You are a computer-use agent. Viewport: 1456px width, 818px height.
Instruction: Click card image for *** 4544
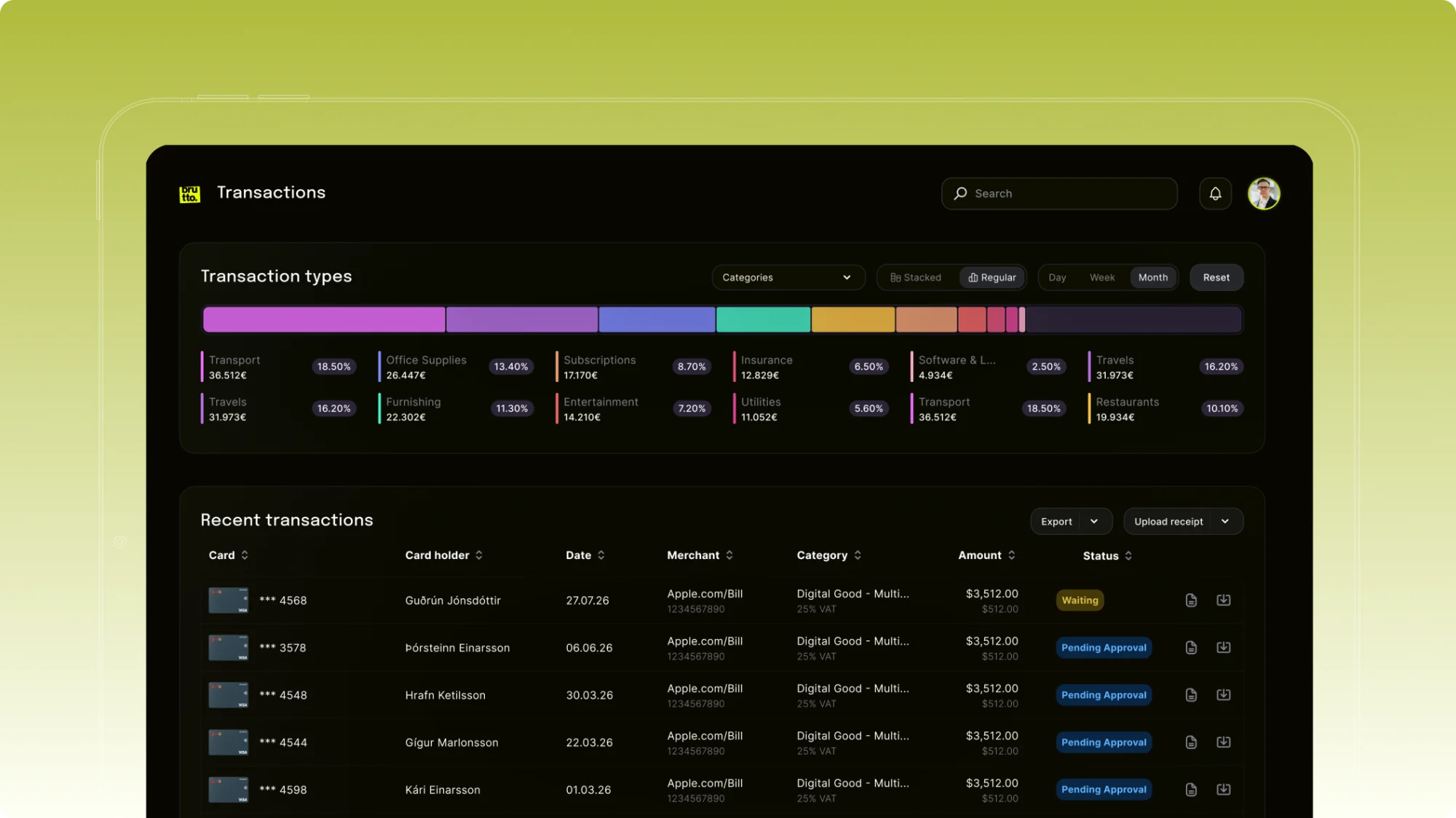pyautogui.click(x=229, y=742)
